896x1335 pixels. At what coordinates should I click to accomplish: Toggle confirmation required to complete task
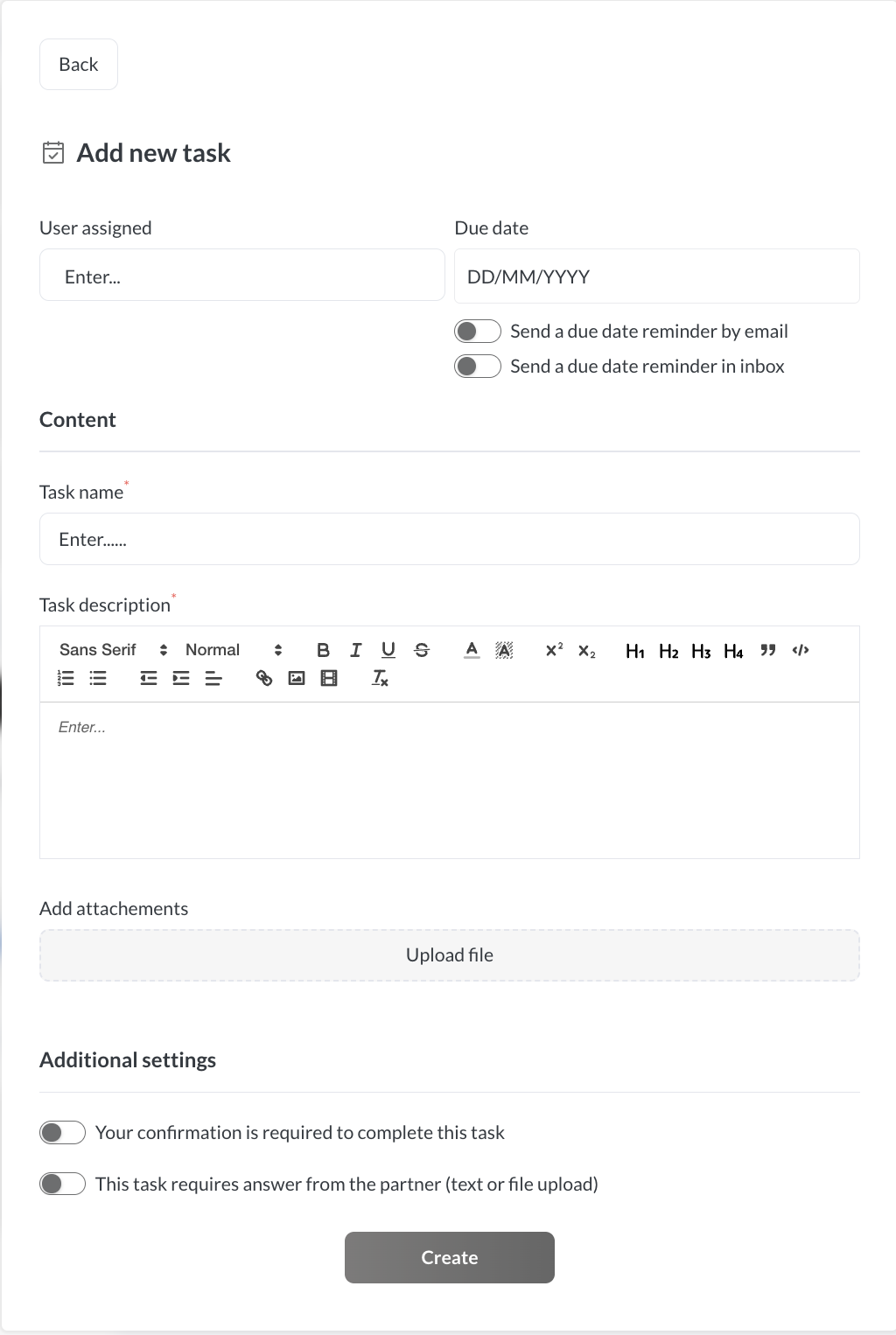pyautogui.click(x=63, y=1133)
